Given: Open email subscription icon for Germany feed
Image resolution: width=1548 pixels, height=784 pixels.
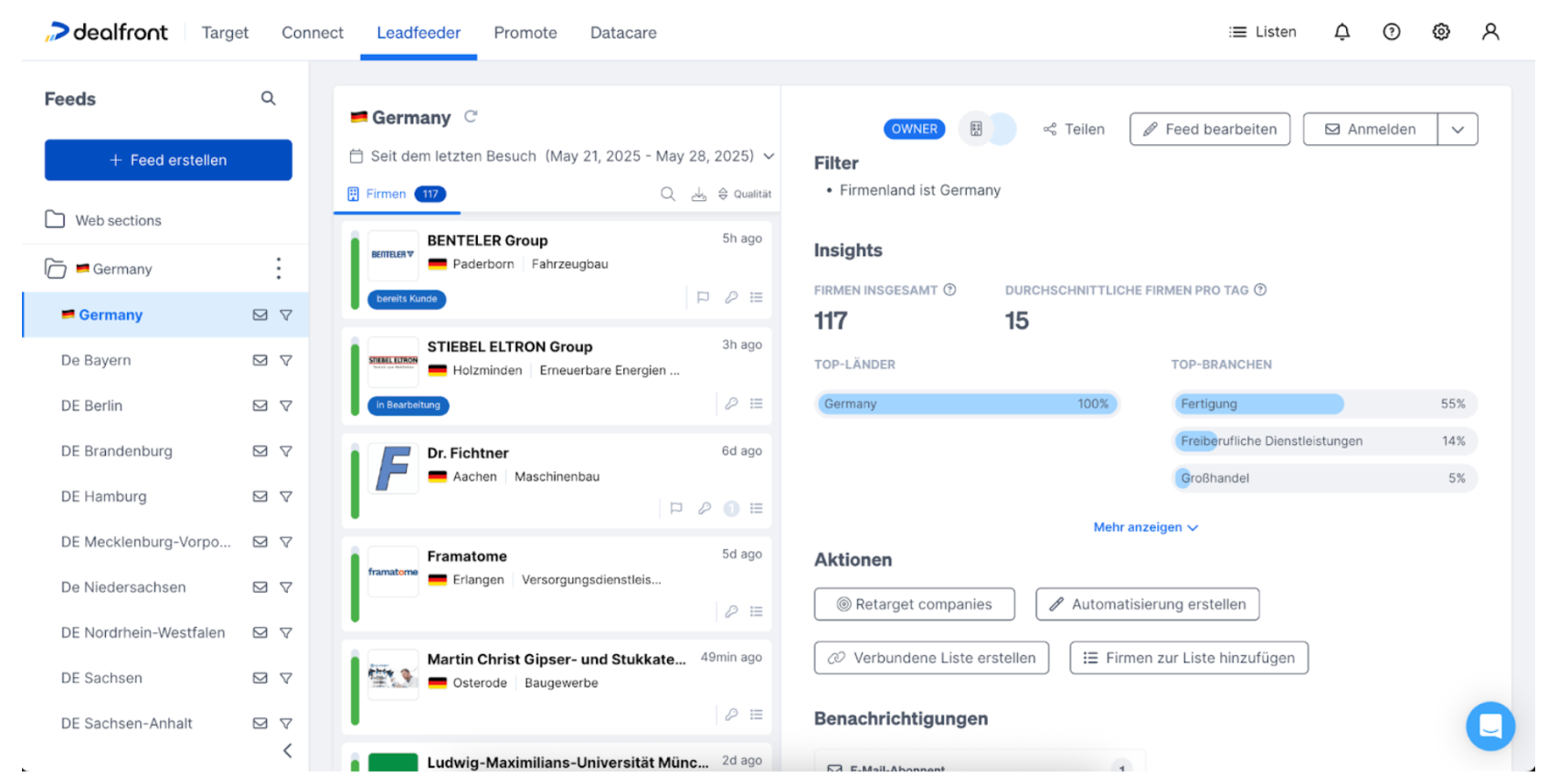Looking at the screenshot, I should point(260,315).
